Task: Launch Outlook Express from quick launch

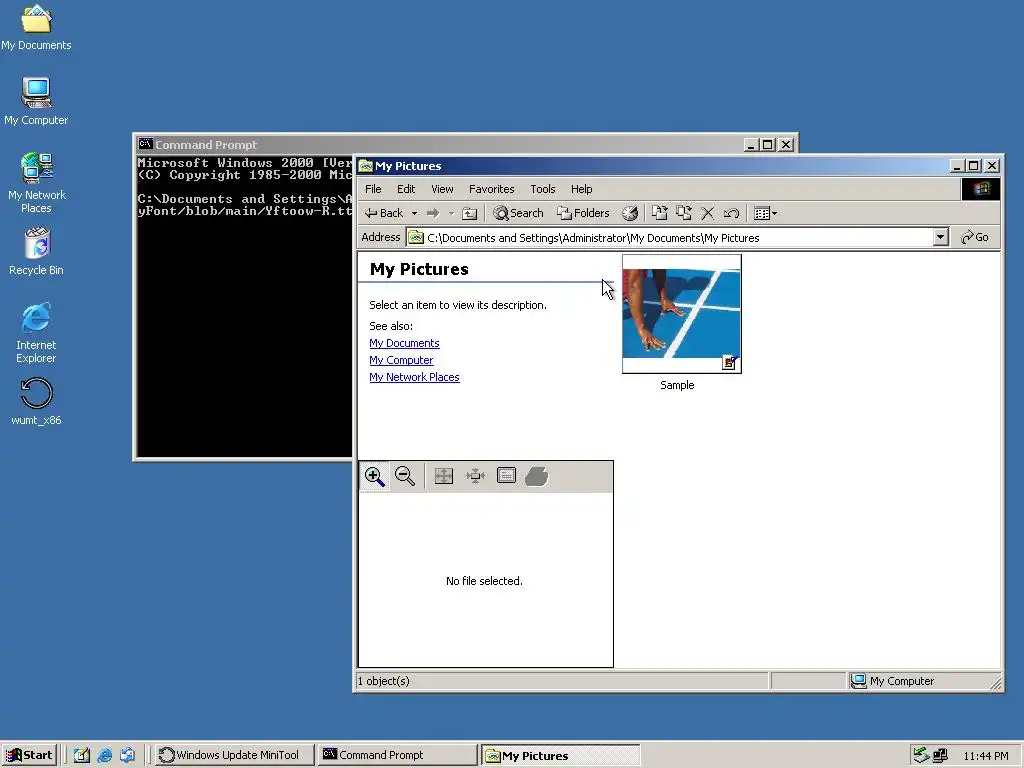Action: 127,755
